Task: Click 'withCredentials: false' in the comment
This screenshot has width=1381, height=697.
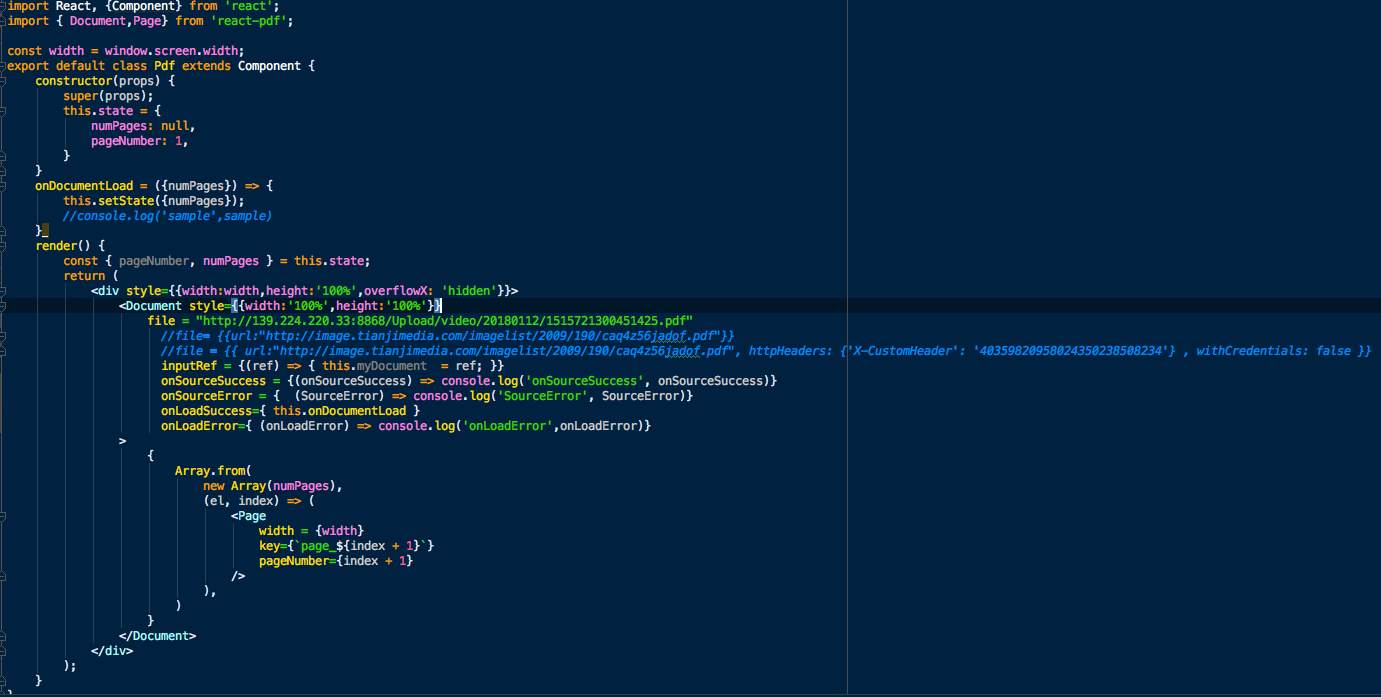Action: click(1273, 351)
